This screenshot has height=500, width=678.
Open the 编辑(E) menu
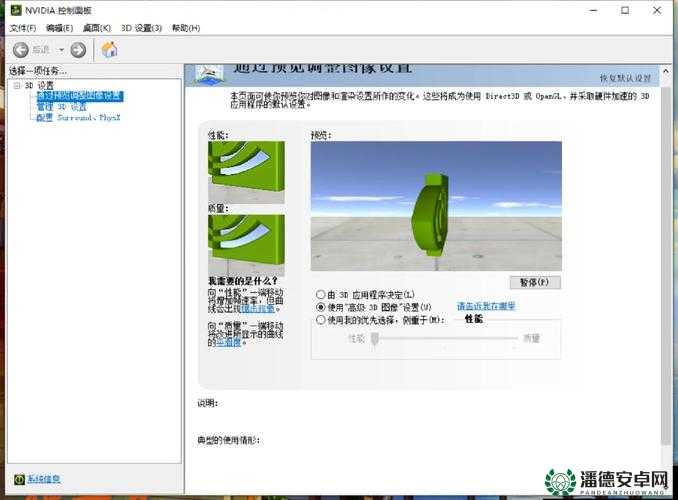click(x=59, y=28)
